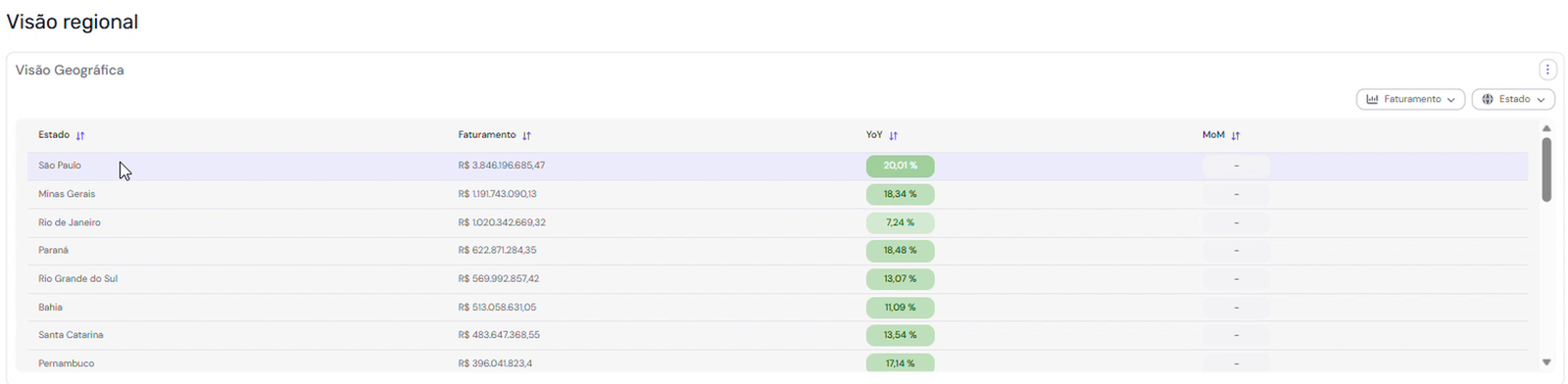Open the Faturamento metric dropdown
The width and height of the screenshot is (1568, 384).
tap(1410, 99)
